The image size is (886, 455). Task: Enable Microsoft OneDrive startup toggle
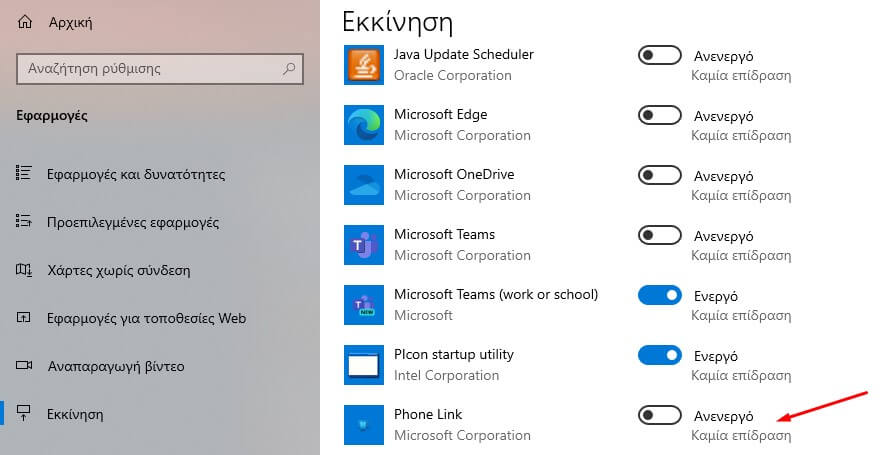pos(659,176)
